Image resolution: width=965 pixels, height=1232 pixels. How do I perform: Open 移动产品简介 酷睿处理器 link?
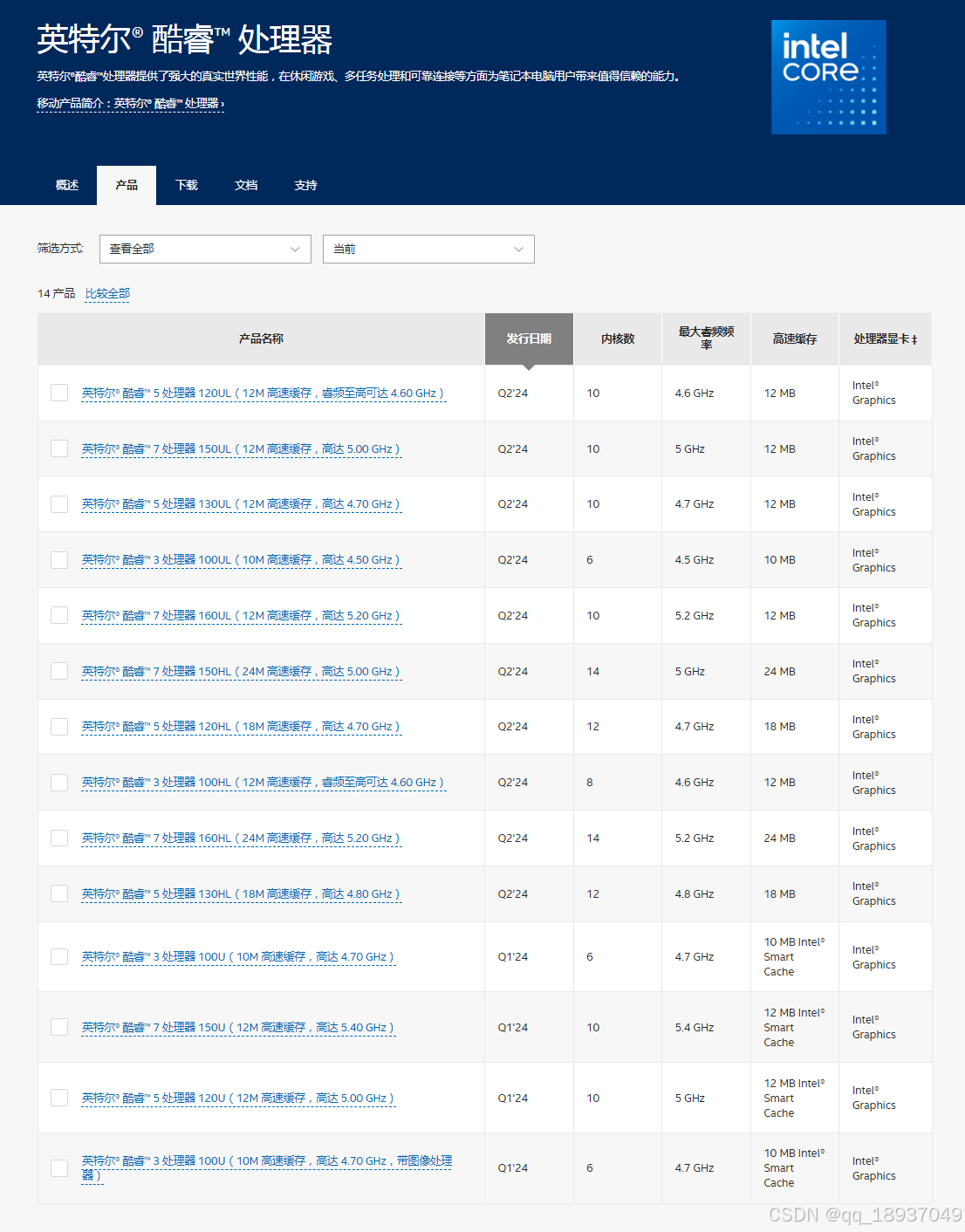[131, 103]
